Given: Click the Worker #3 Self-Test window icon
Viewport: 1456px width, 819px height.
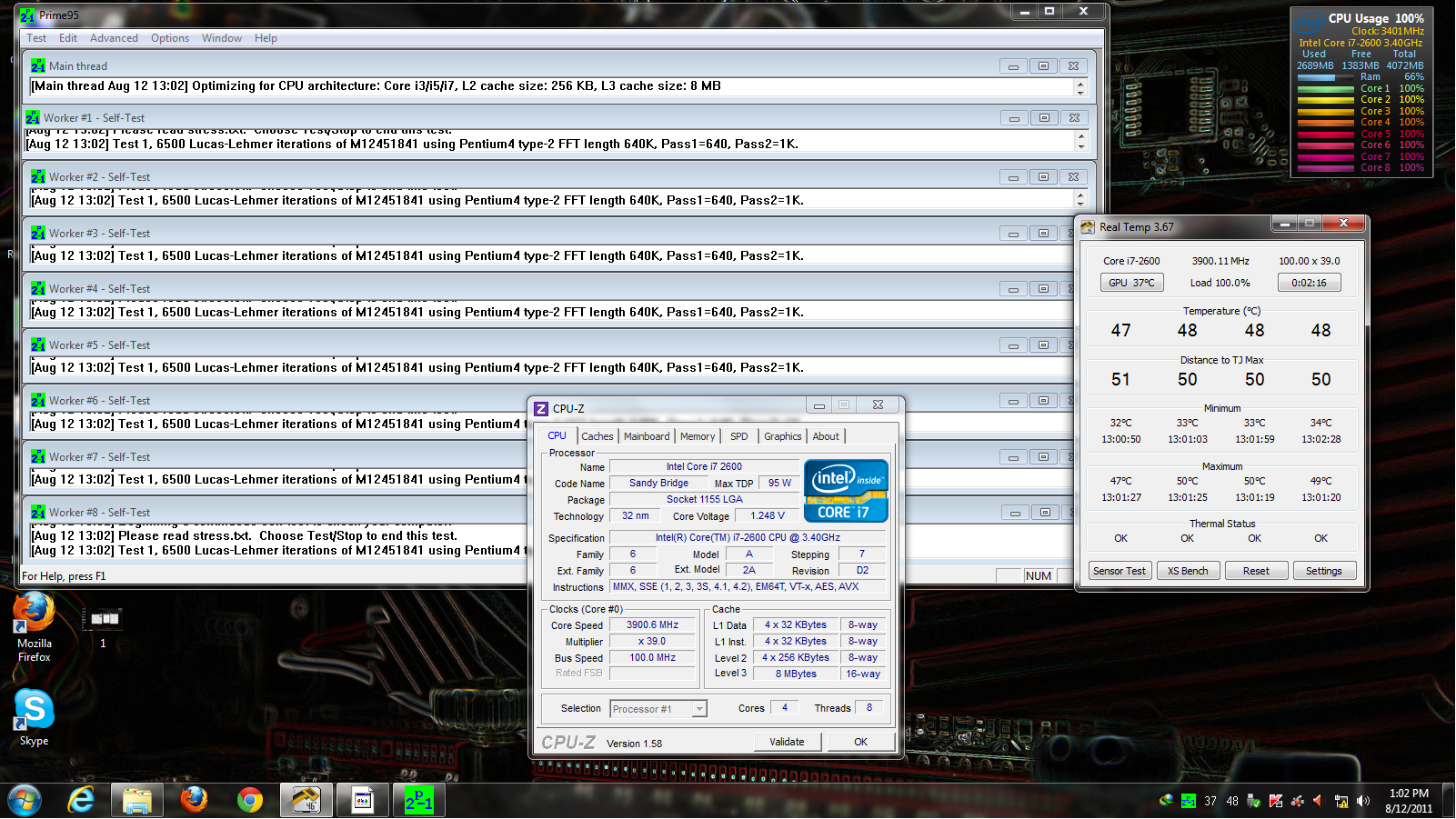Looking at the screenshot, I should click(x=37, y=234).
